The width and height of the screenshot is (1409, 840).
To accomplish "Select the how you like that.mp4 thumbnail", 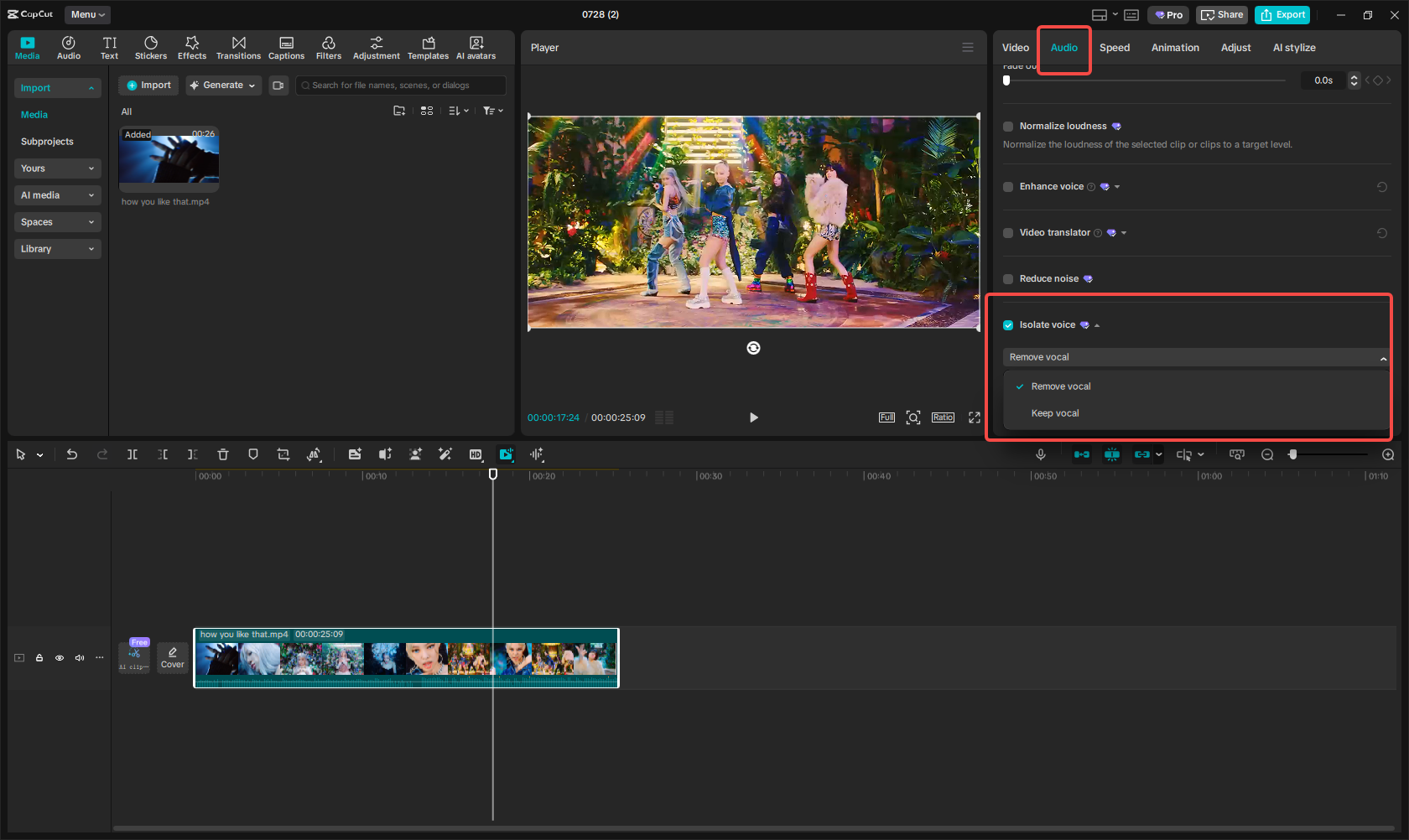I will pyautogui.click(x=169, y=156).
